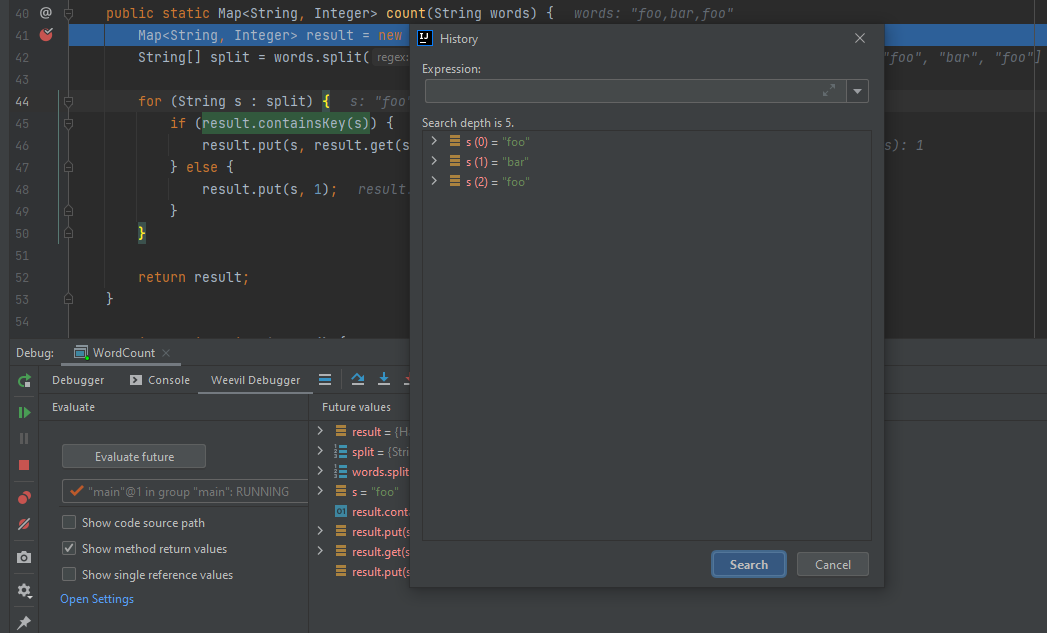Viewport: 1047px width, 633px height.
Task: Expand the split future value
Action: pyautogui.click(x=320, y=451)
